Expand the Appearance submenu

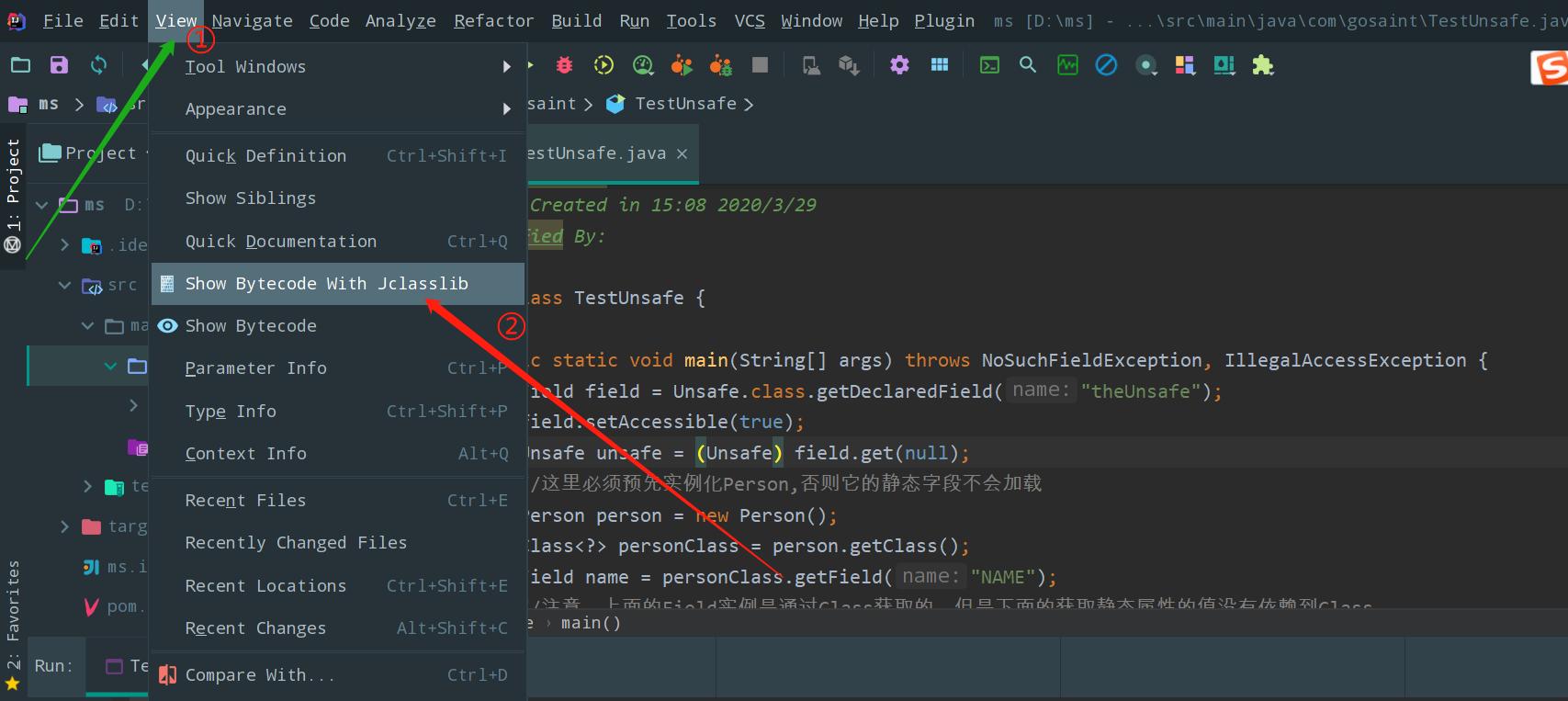338,108
